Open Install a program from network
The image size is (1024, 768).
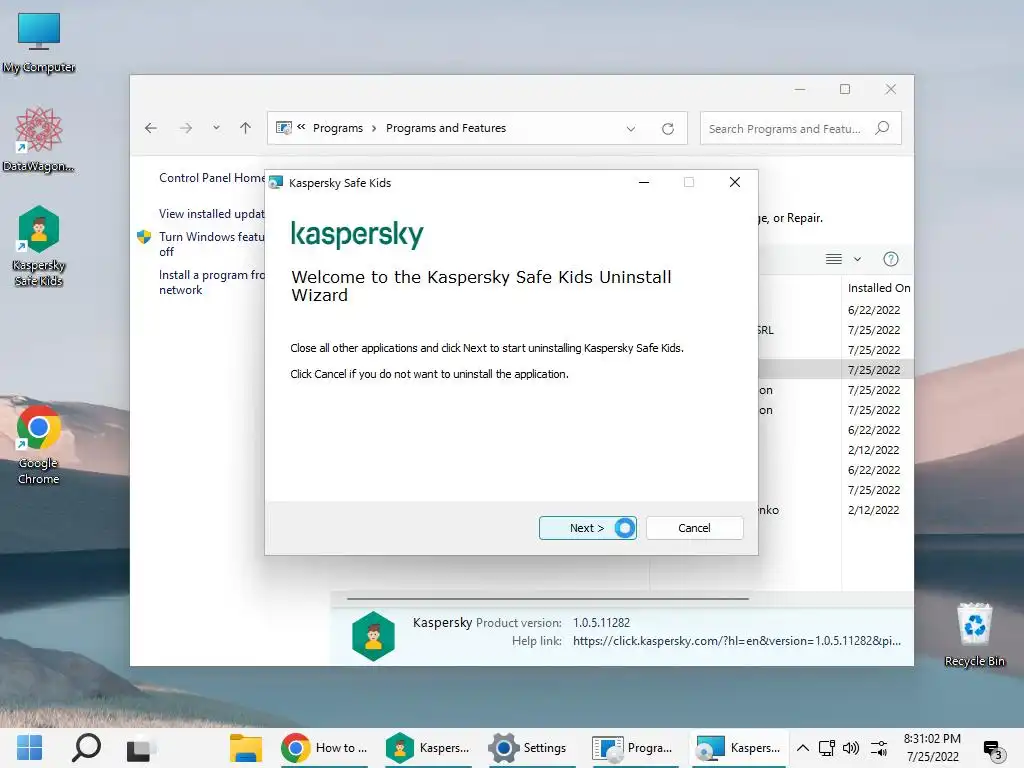pos(212,282)
